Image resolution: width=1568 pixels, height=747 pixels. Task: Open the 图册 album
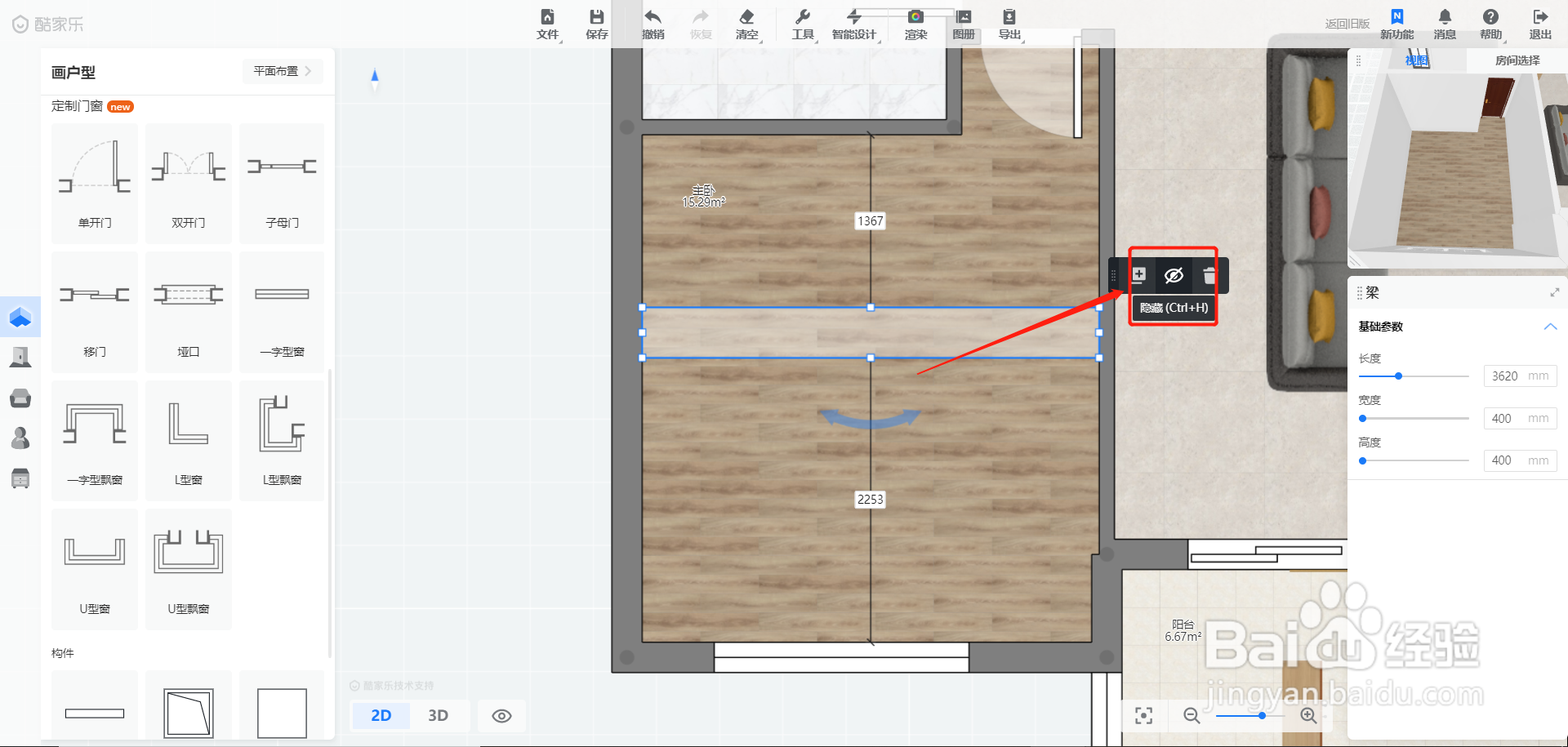(964, 24)
